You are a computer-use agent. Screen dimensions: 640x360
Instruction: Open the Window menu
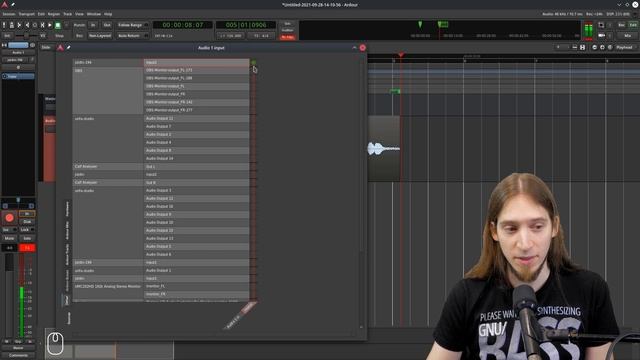(93, 14)
